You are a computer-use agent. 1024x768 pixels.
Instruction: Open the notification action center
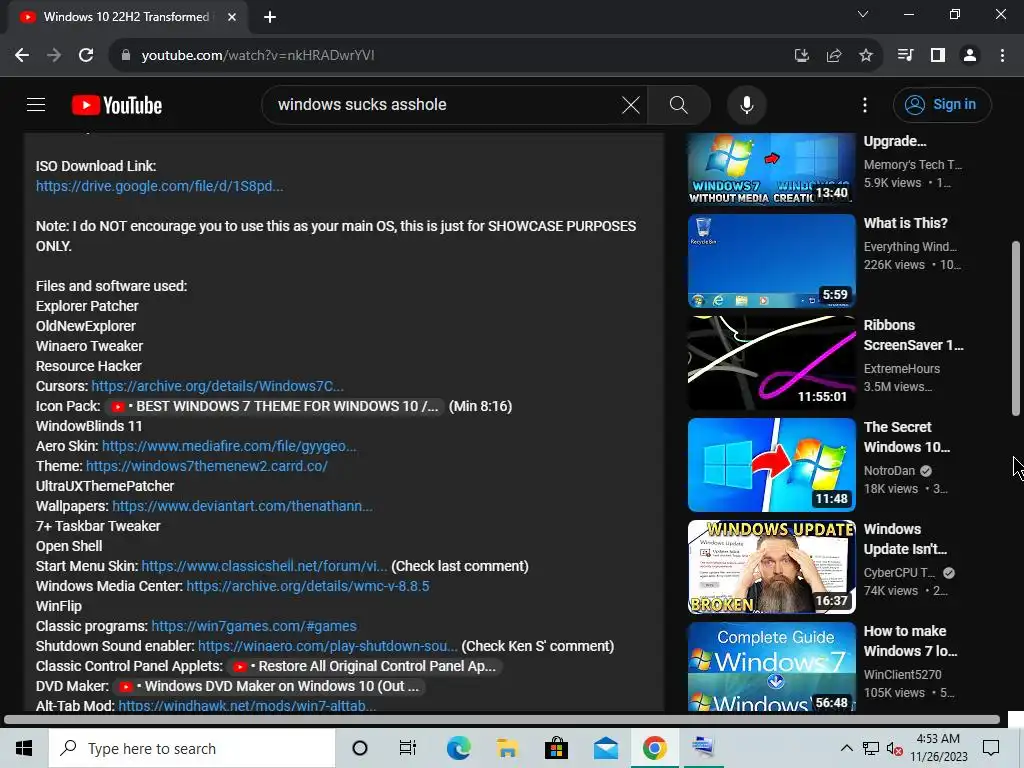(991, 748)
